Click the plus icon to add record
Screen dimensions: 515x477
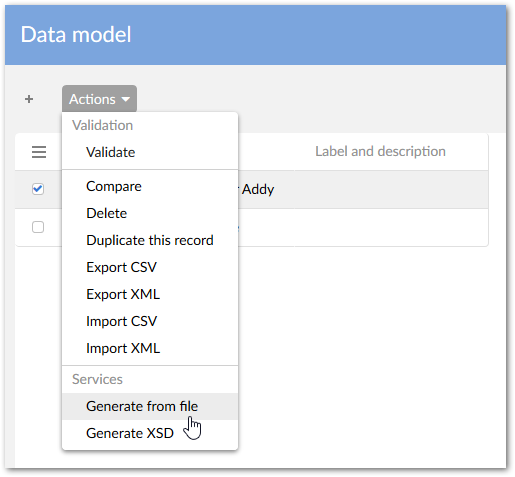coord(29,99)
